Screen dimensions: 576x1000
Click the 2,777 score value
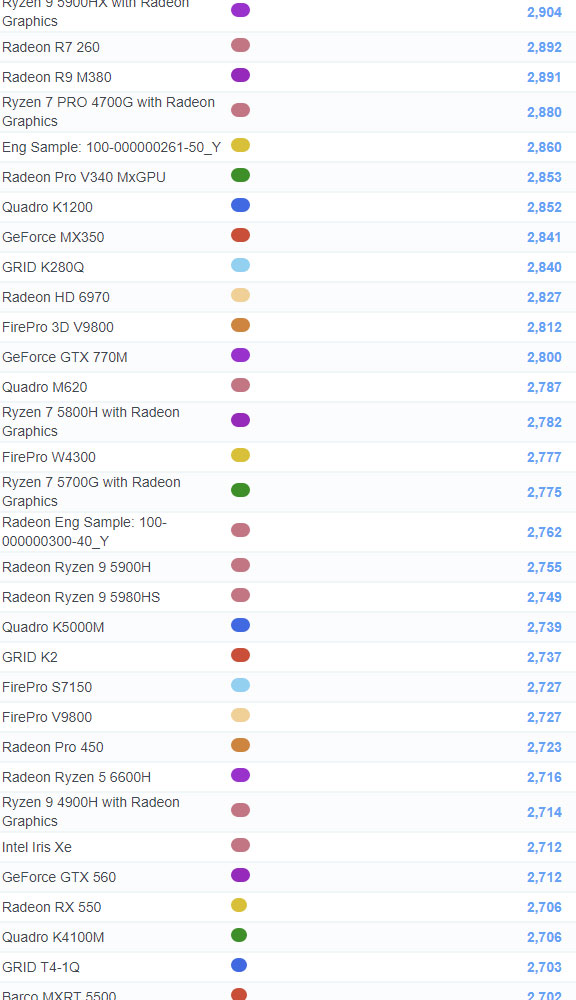(544, 457)
